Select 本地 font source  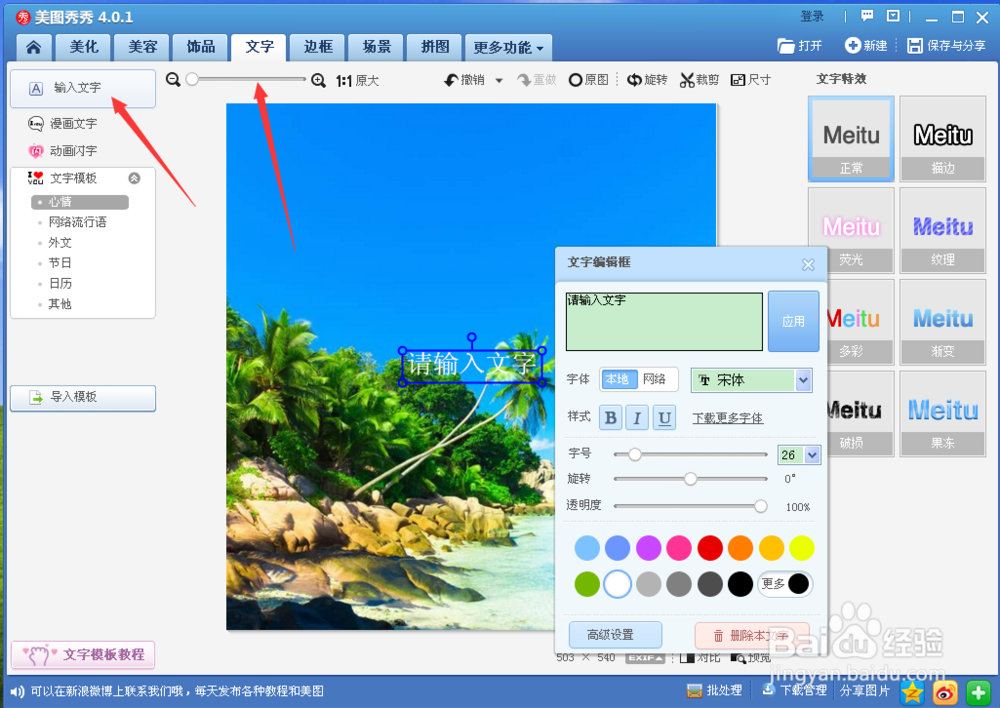[617, 380]
